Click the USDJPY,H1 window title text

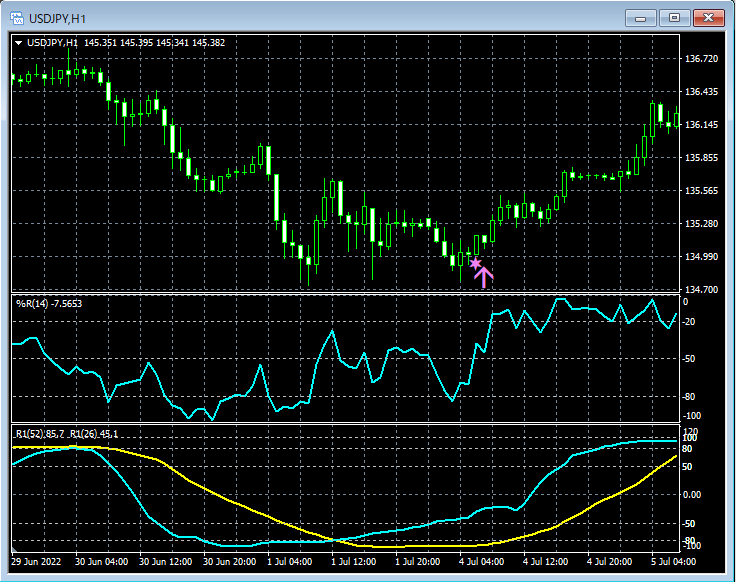pyautogui.click(x=58, y=19)
